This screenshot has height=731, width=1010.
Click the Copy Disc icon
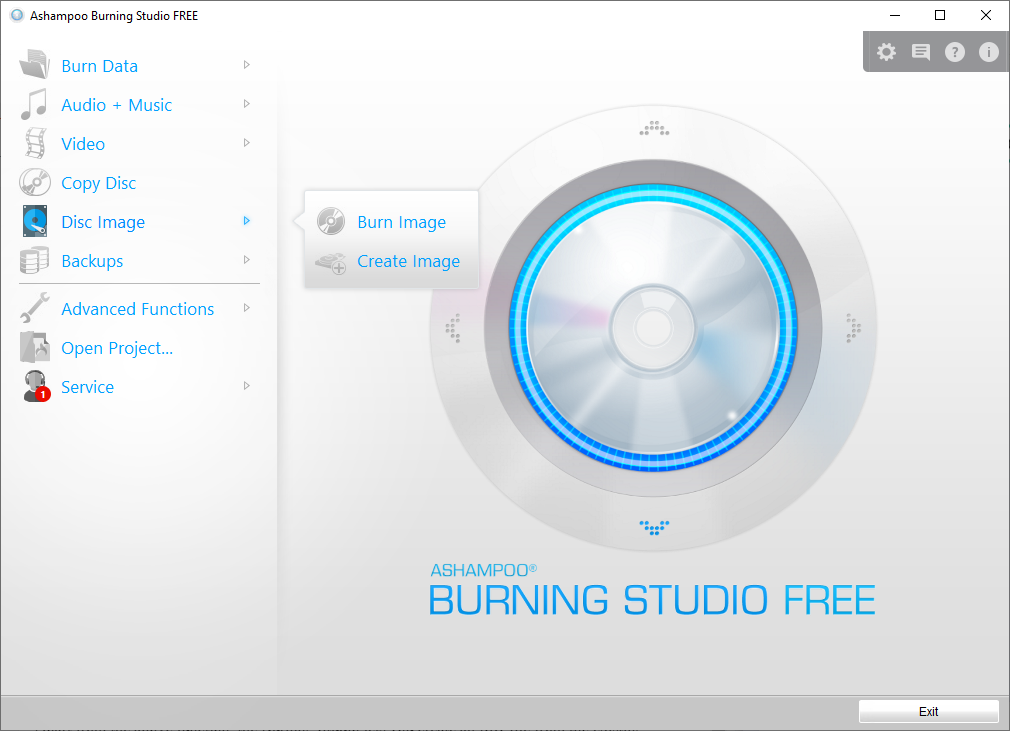(x=35, y=182)
